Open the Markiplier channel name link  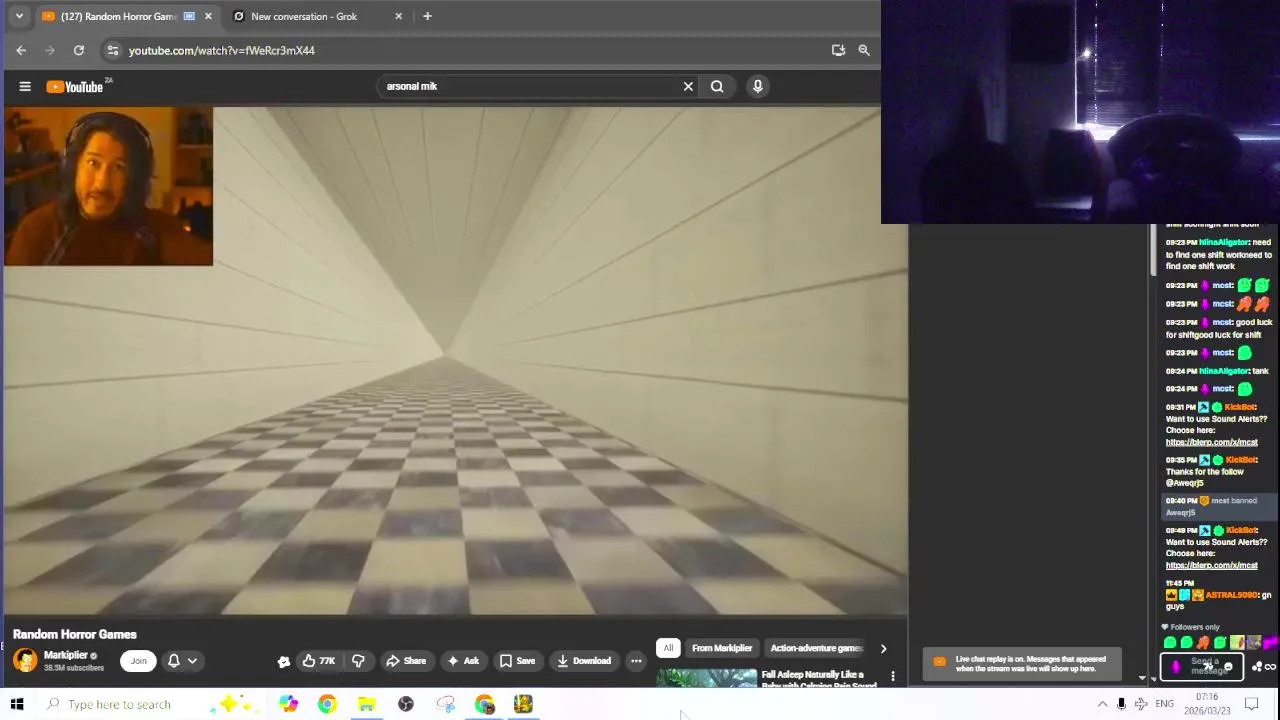[x=66, y=655]
